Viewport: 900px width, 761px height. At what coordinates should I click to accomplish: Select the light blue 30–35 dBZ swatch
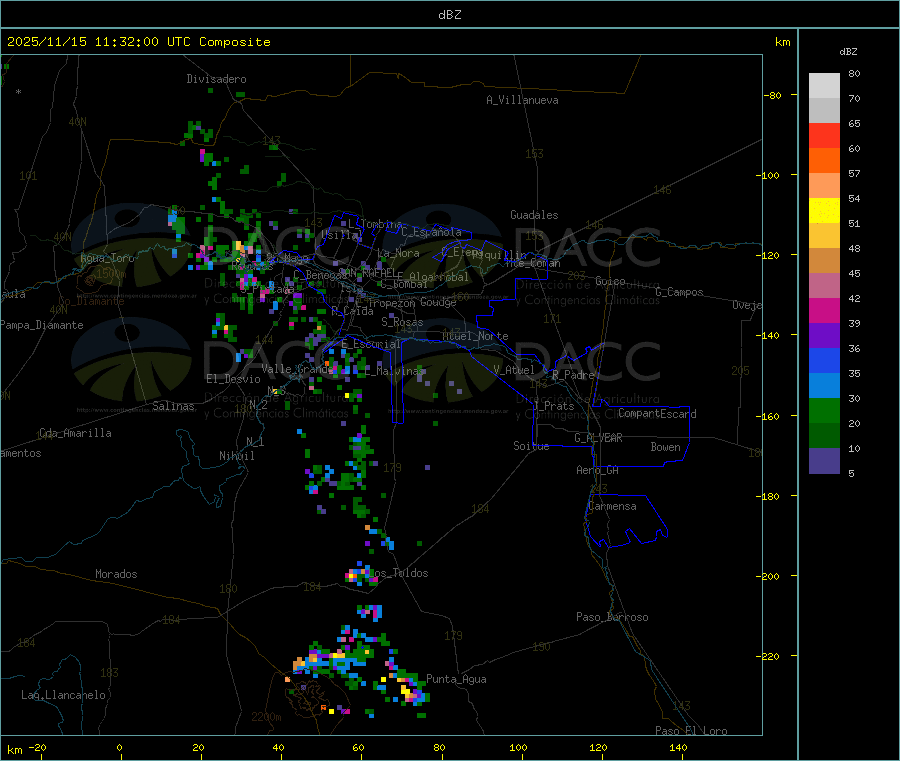(x=824, y=386)
